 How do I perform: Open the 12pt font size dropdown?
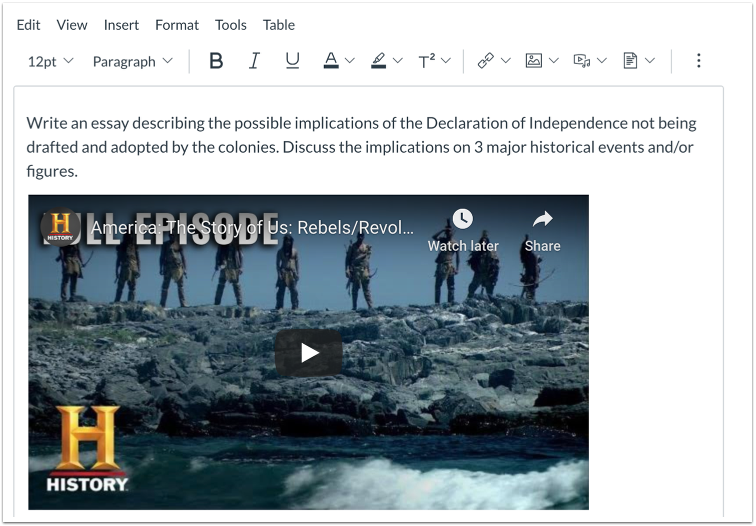tap(50, 61)
